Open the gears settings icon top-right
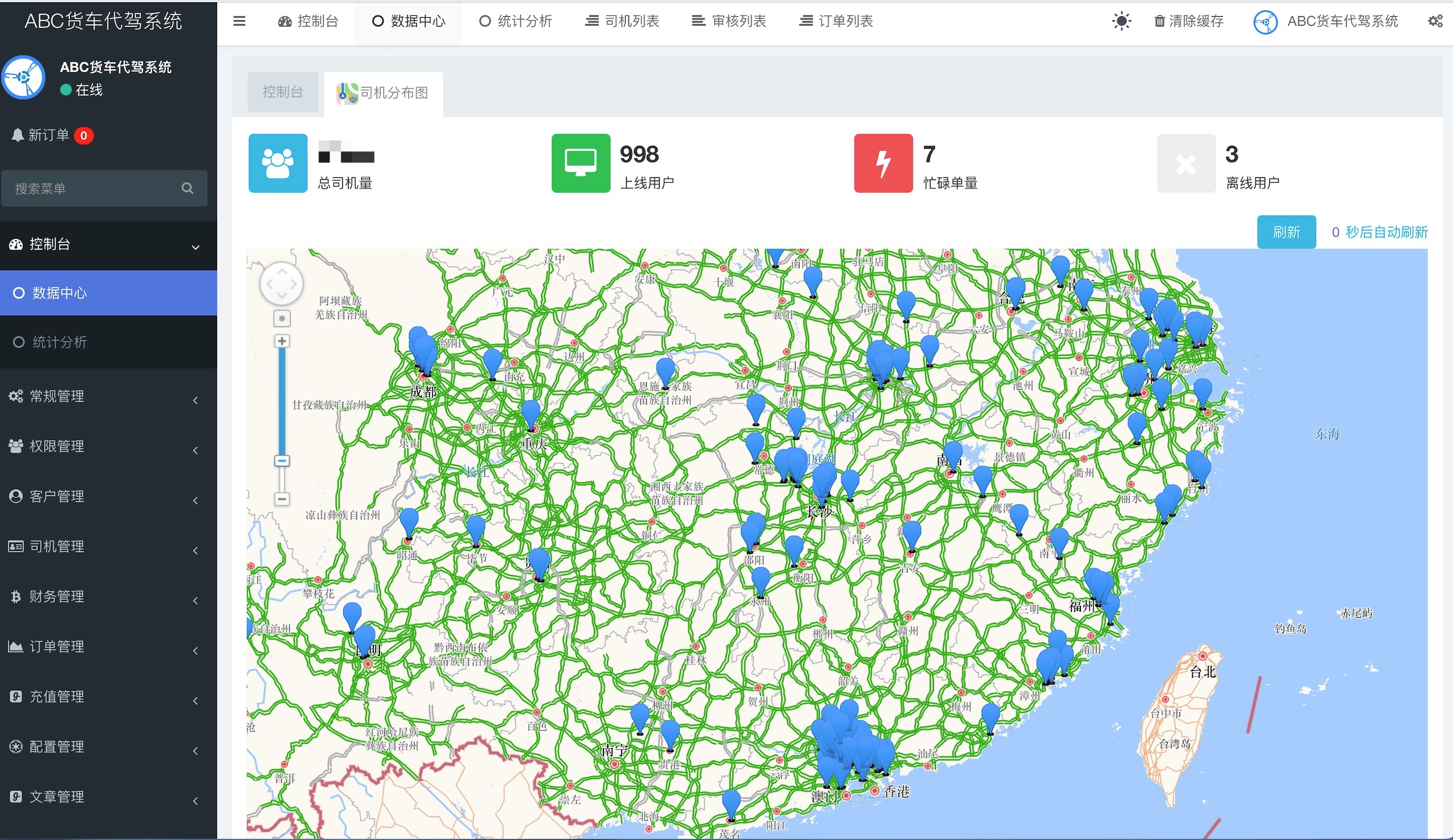1453x840 pixels. point(1435,22)
